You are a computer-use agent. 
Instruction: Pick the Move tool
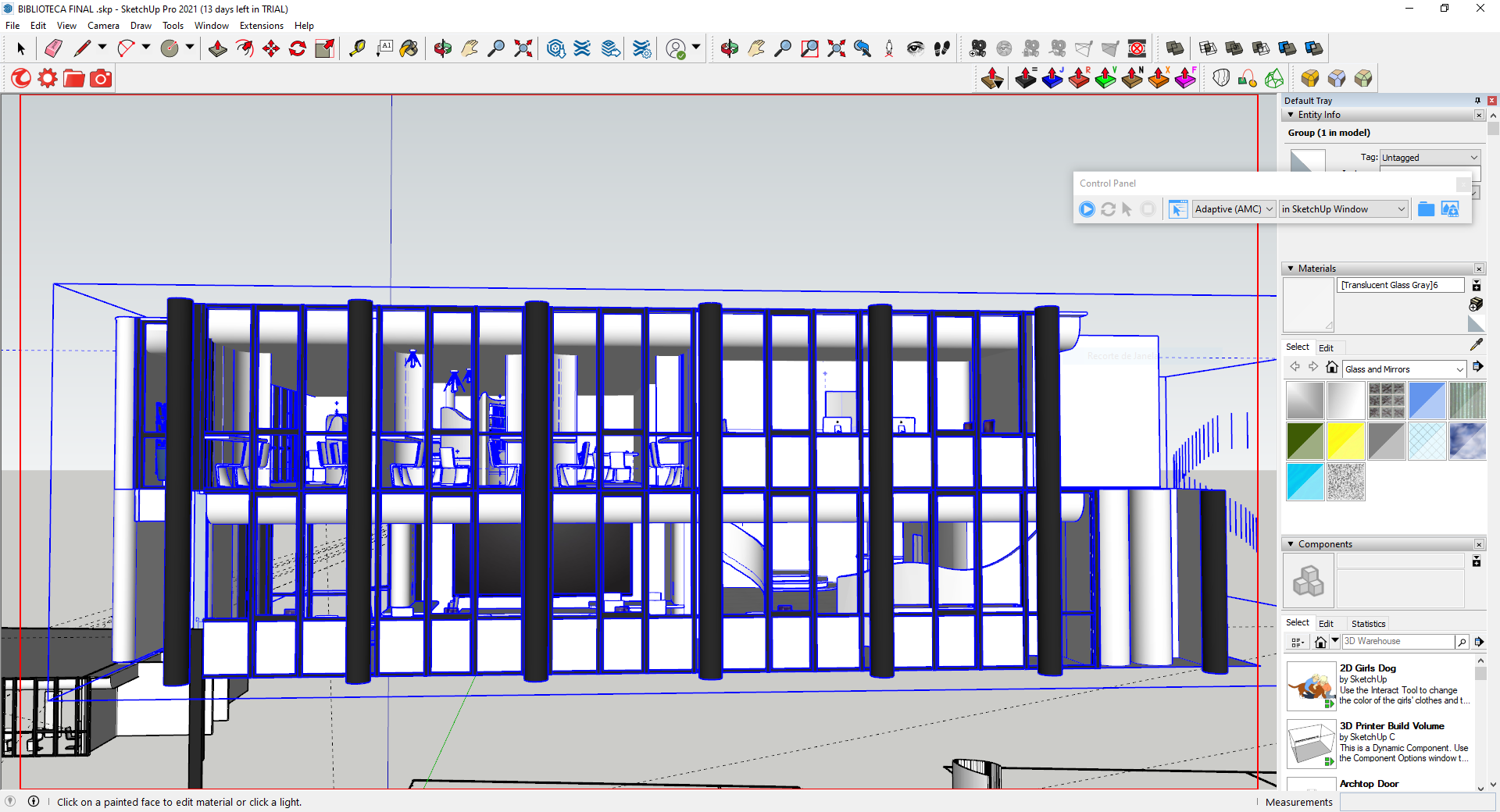click(271, 48)
